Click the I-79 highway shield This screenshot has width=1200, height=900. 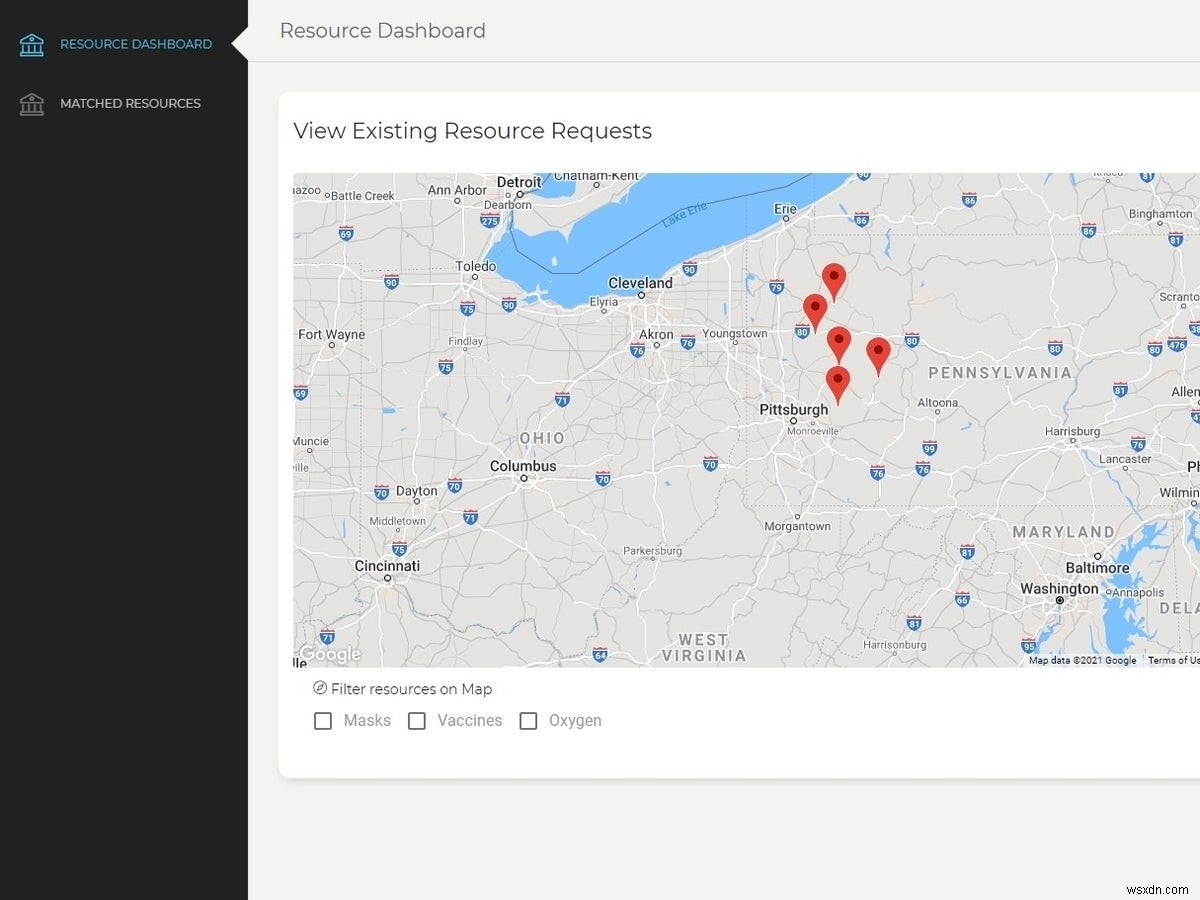(777, 288)
